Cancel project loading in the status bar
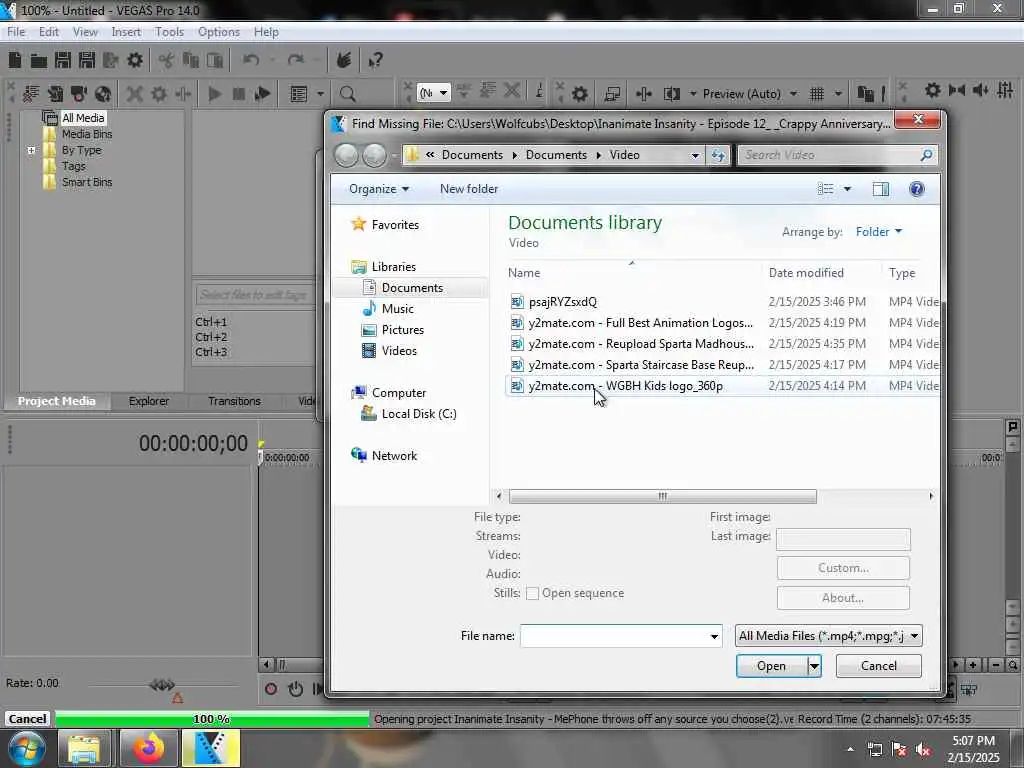This screenshot has width=1024, height=768. tap(27, 718)
